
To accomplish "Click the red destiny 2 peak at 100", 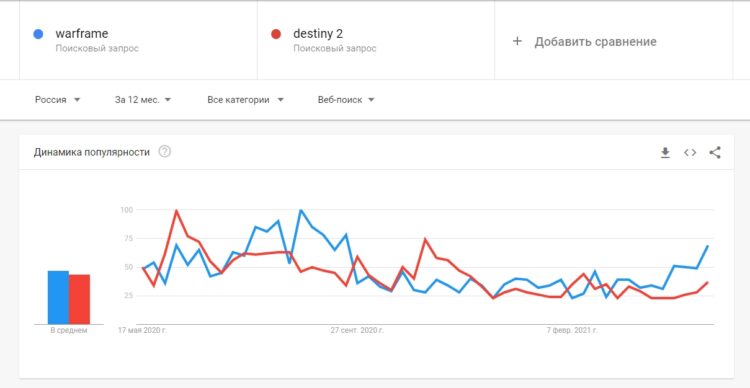I will pos(176,211).
